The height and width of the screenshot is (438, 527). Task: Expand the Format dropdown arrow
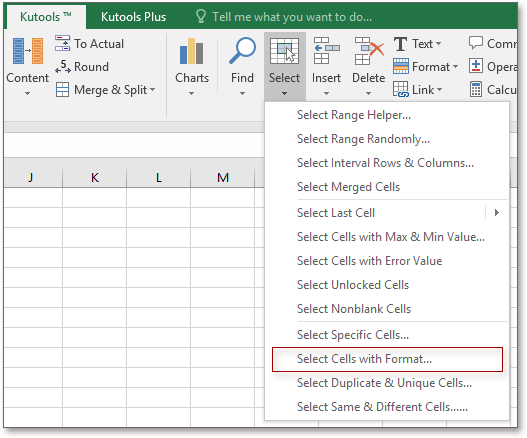coord(455,67)
